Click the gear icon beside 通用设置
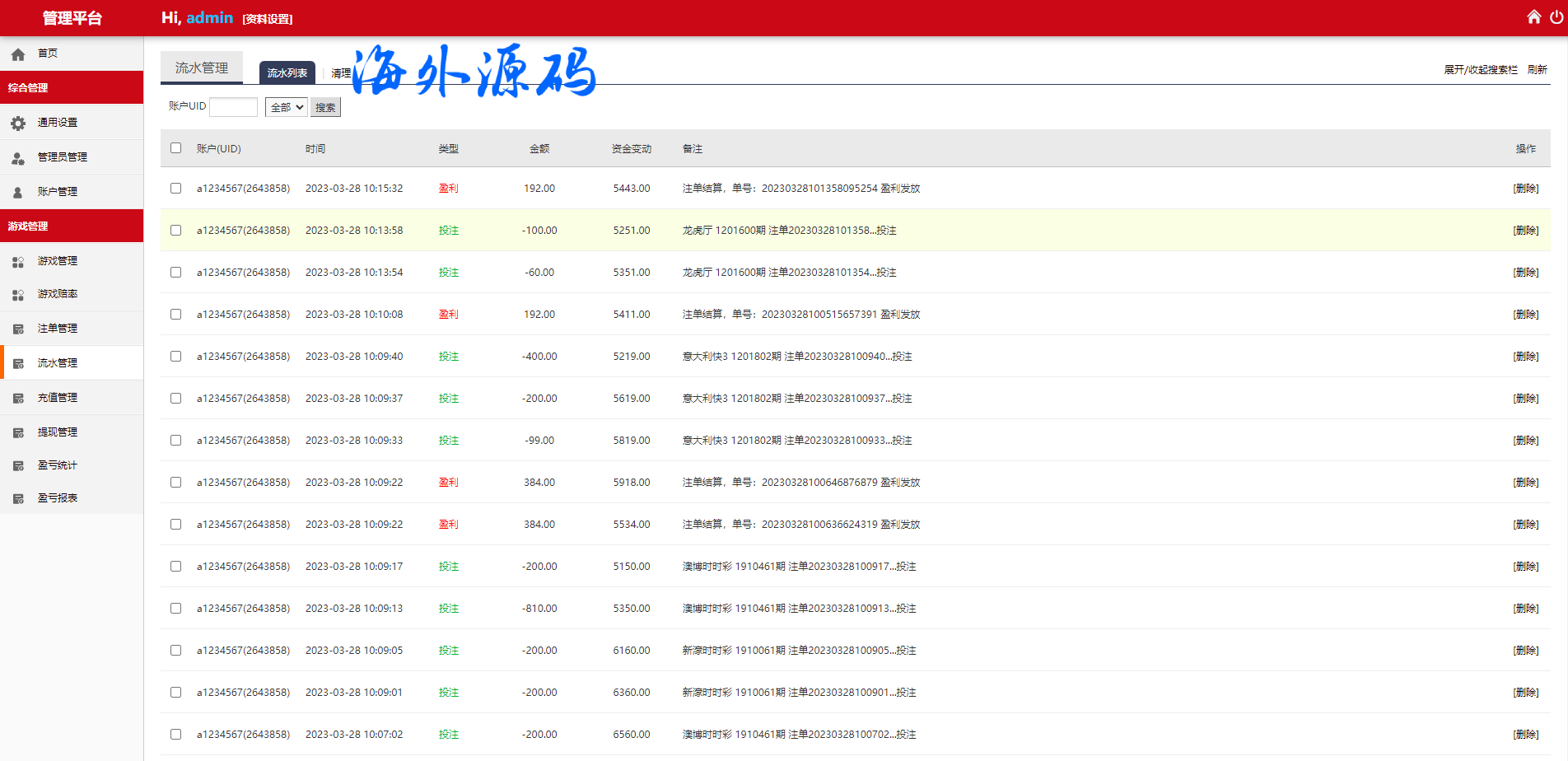The width and height of the screenshot is (1568, 761). (x=18, y=123)
